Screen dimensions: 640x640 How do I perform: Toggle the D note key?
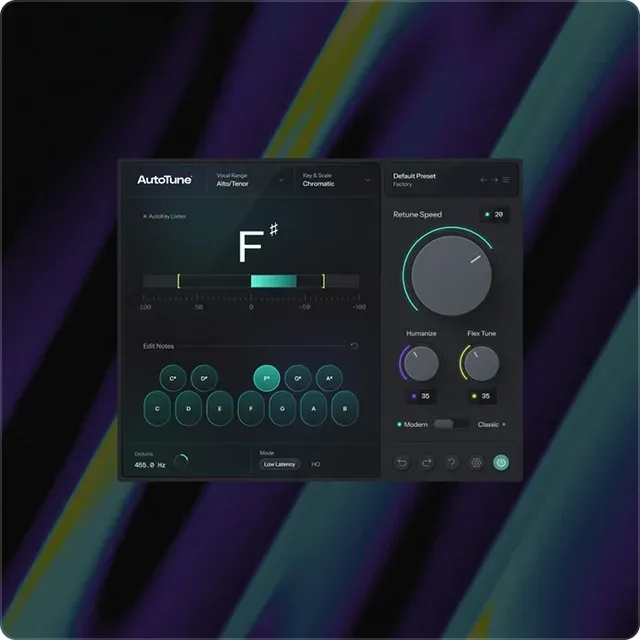[x=188, y=409]
